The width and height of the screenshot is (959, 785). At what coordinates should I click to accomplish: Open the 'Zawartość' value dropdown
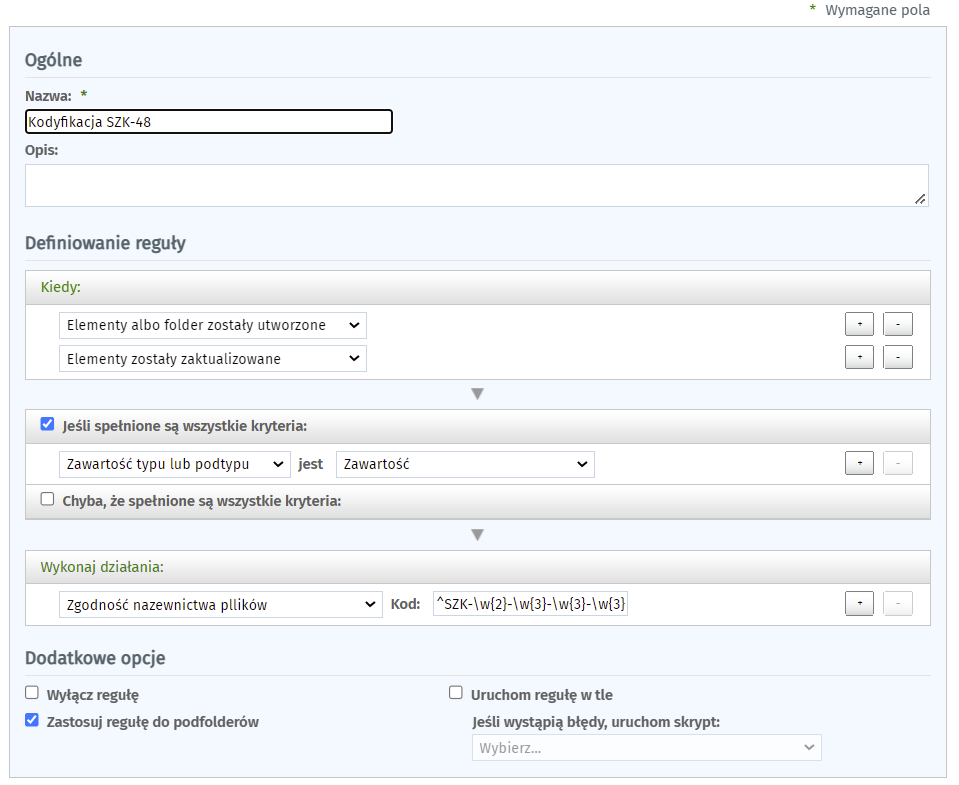click(x=465, y=464)
